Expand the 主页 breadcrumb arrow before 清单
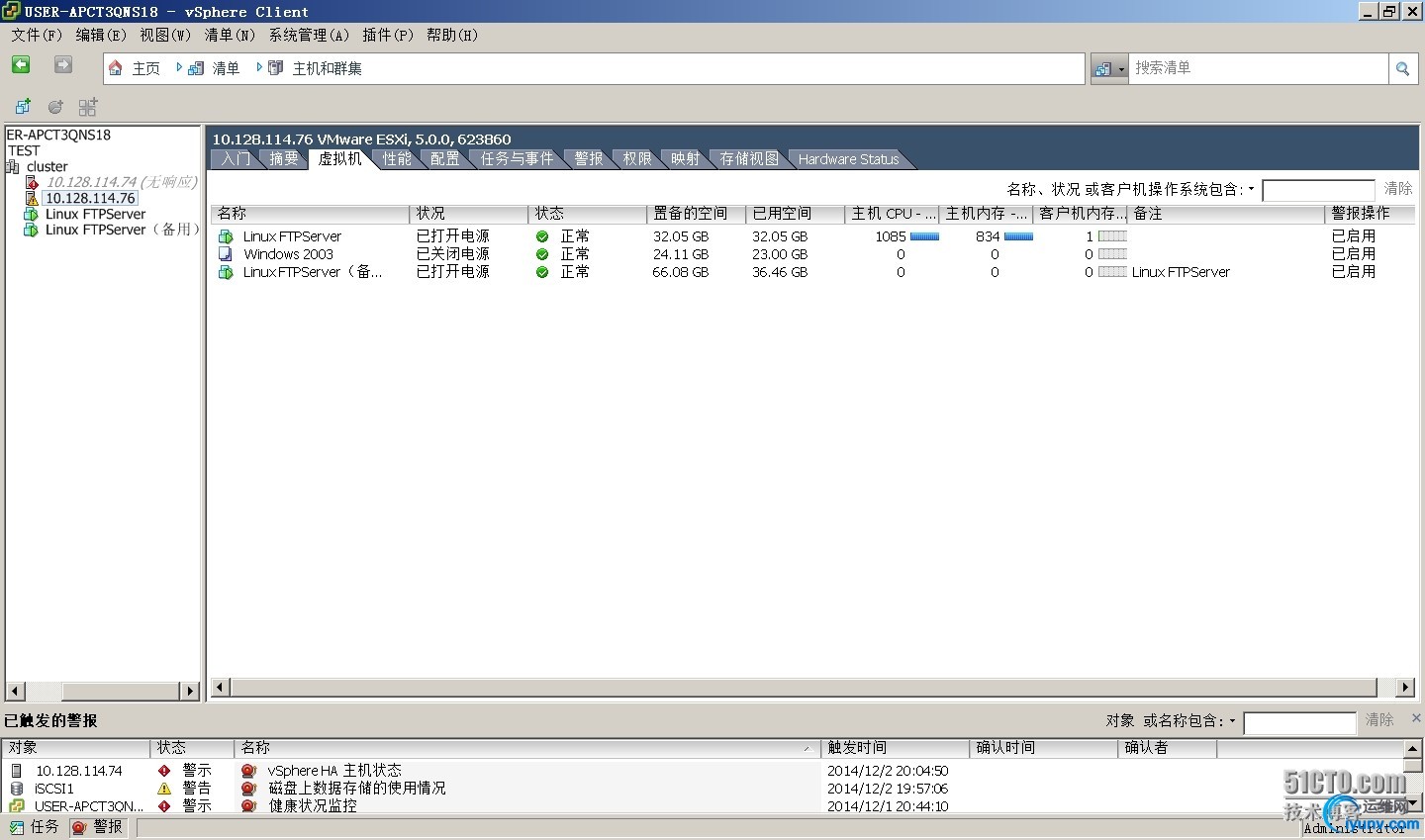This screenshot has width=1425, height=840. [179, 67]
